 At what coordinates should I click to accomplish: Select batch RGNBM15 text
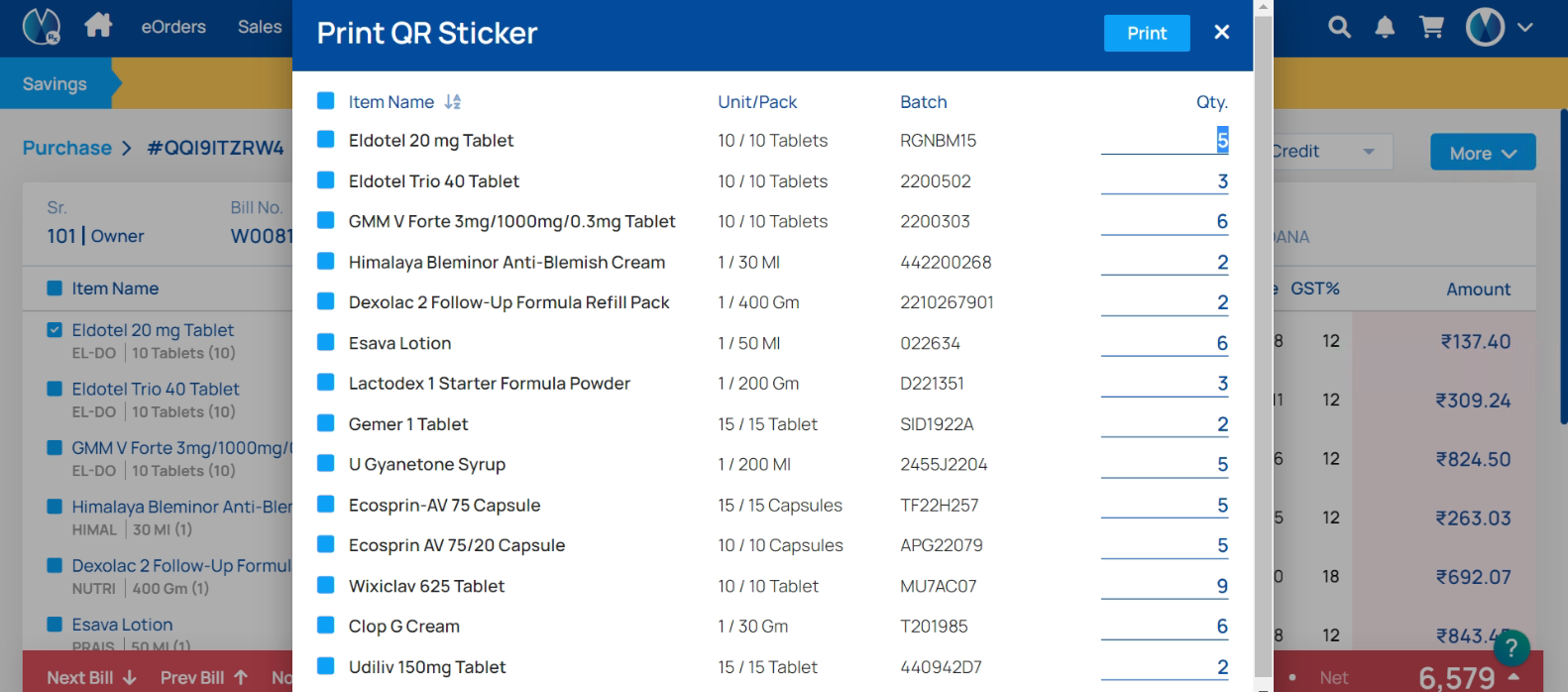[x=938, y=141]
